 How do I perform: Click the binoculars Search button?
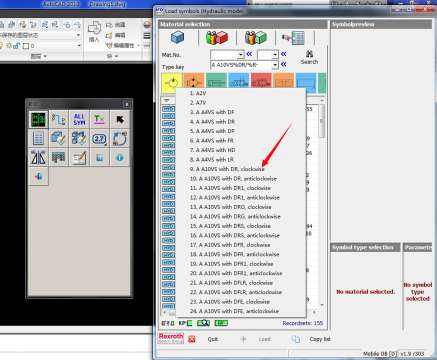[309, 57]
